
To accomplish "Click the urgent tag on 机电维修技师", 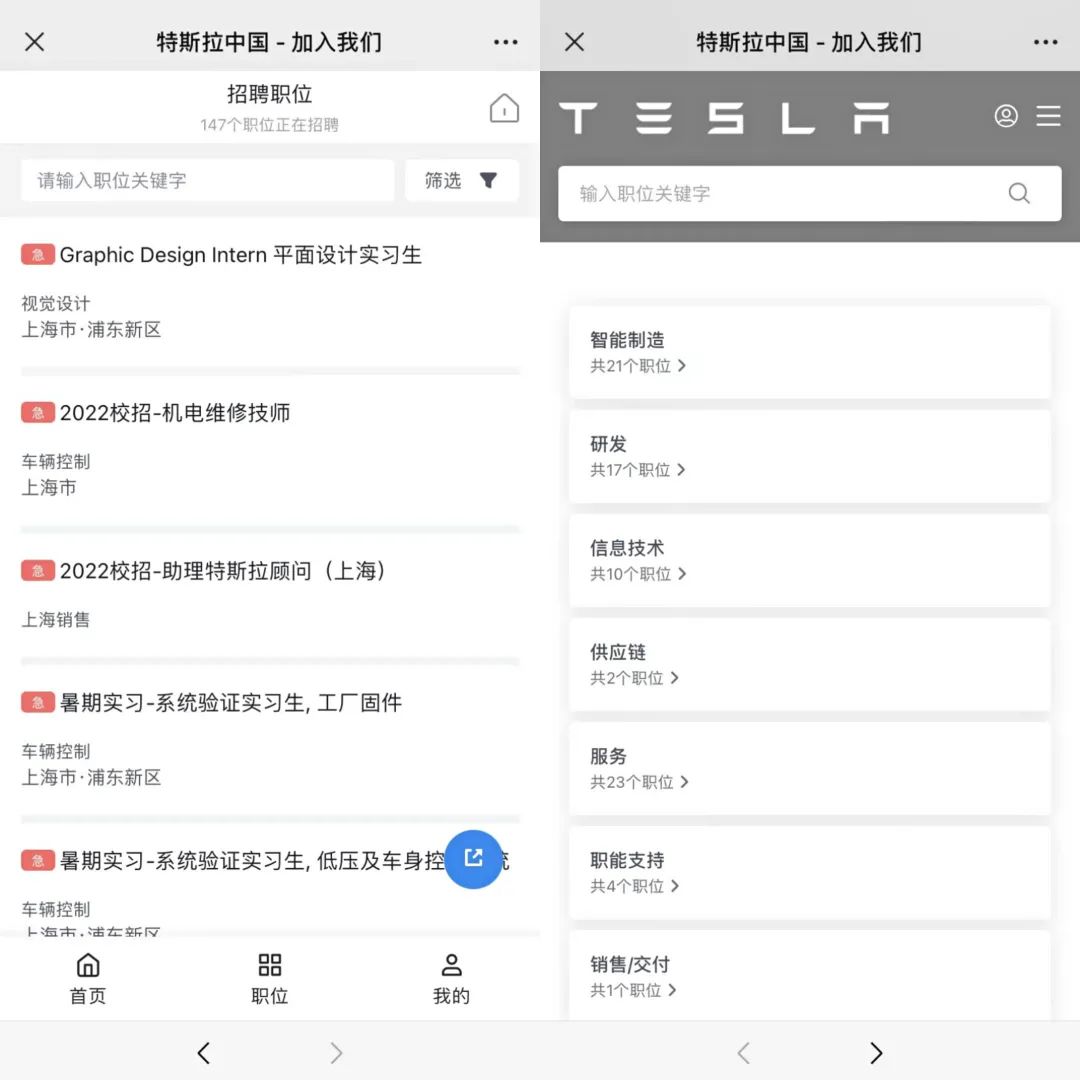I will [x=38, y=413].
